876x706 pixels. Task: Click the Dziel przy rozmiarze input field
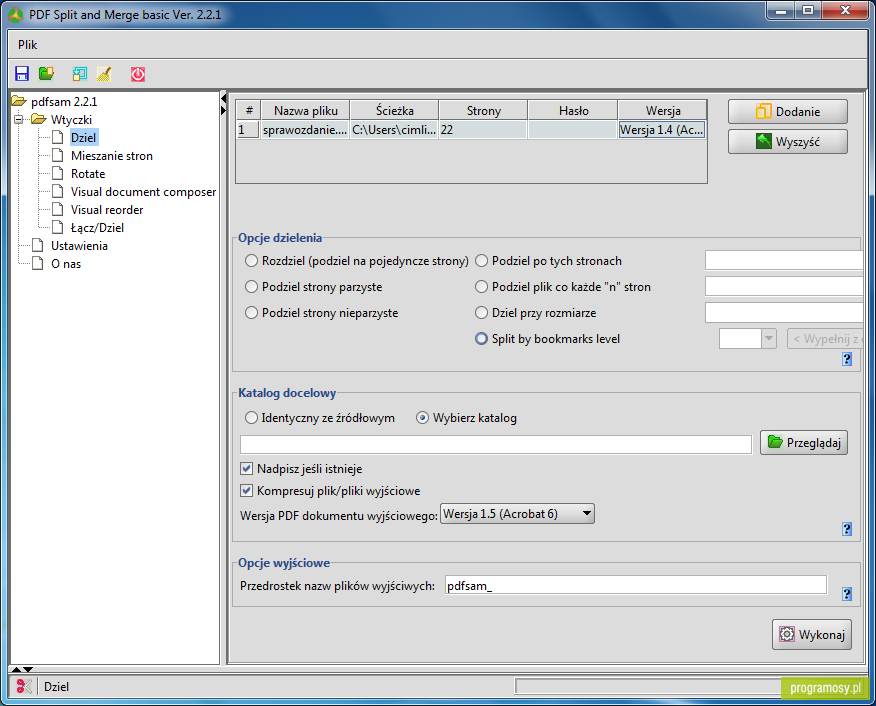pos(784,312)
